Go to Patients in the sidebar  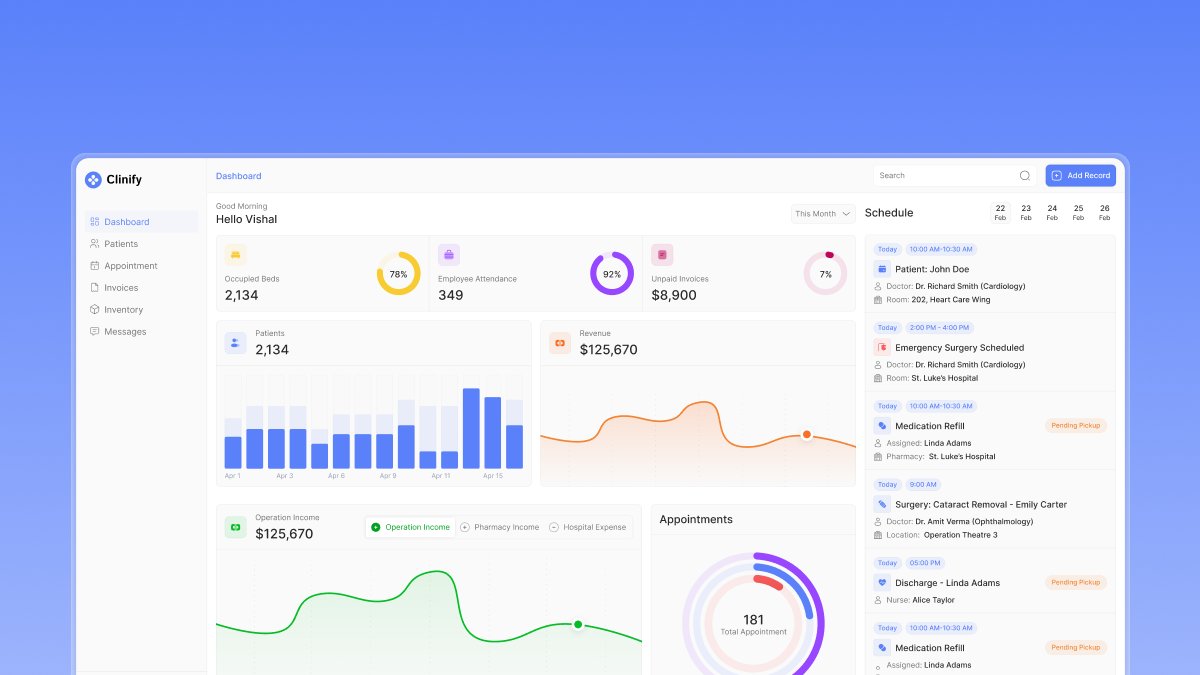(x=141, y=244)
